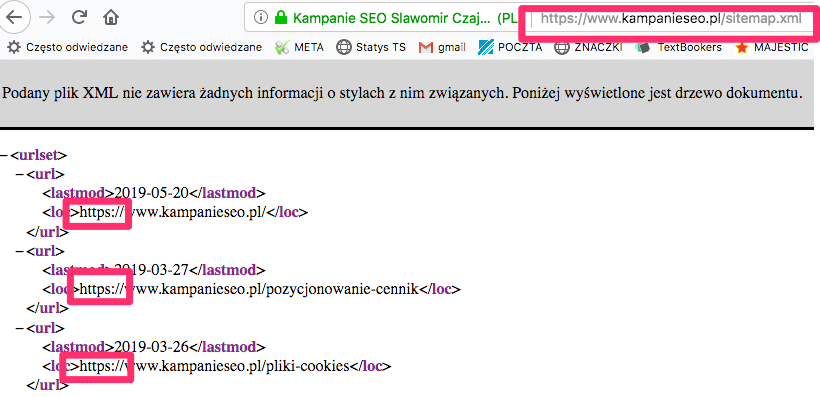
Task: Click loc URL ending pliki-cookies
Action: [214, 366]
